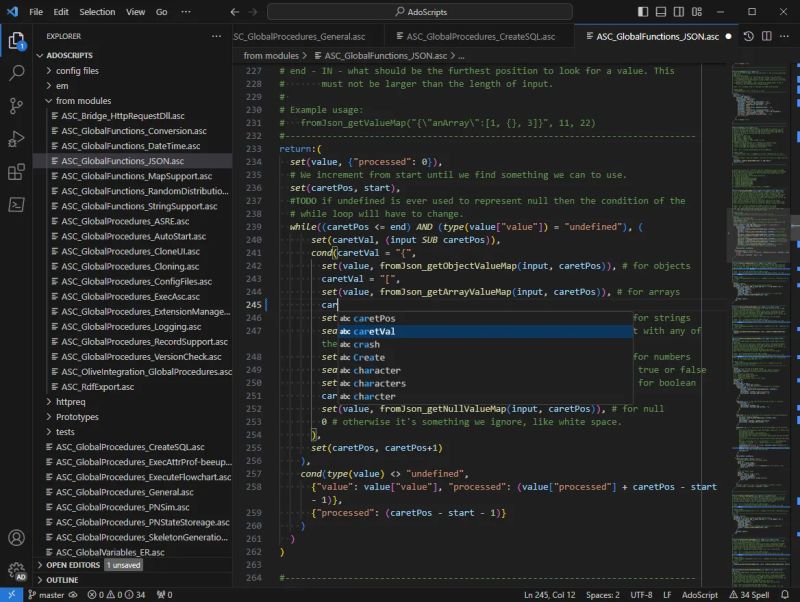Open the Search view icon
The image size is (800, 602).
click(x=14, y=73)
